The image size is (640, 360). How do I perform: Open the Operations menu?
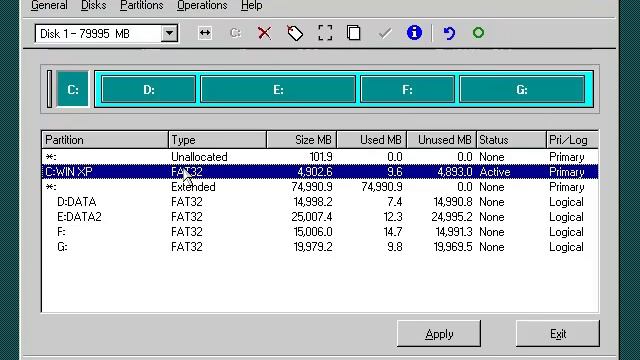click(202, 6)
